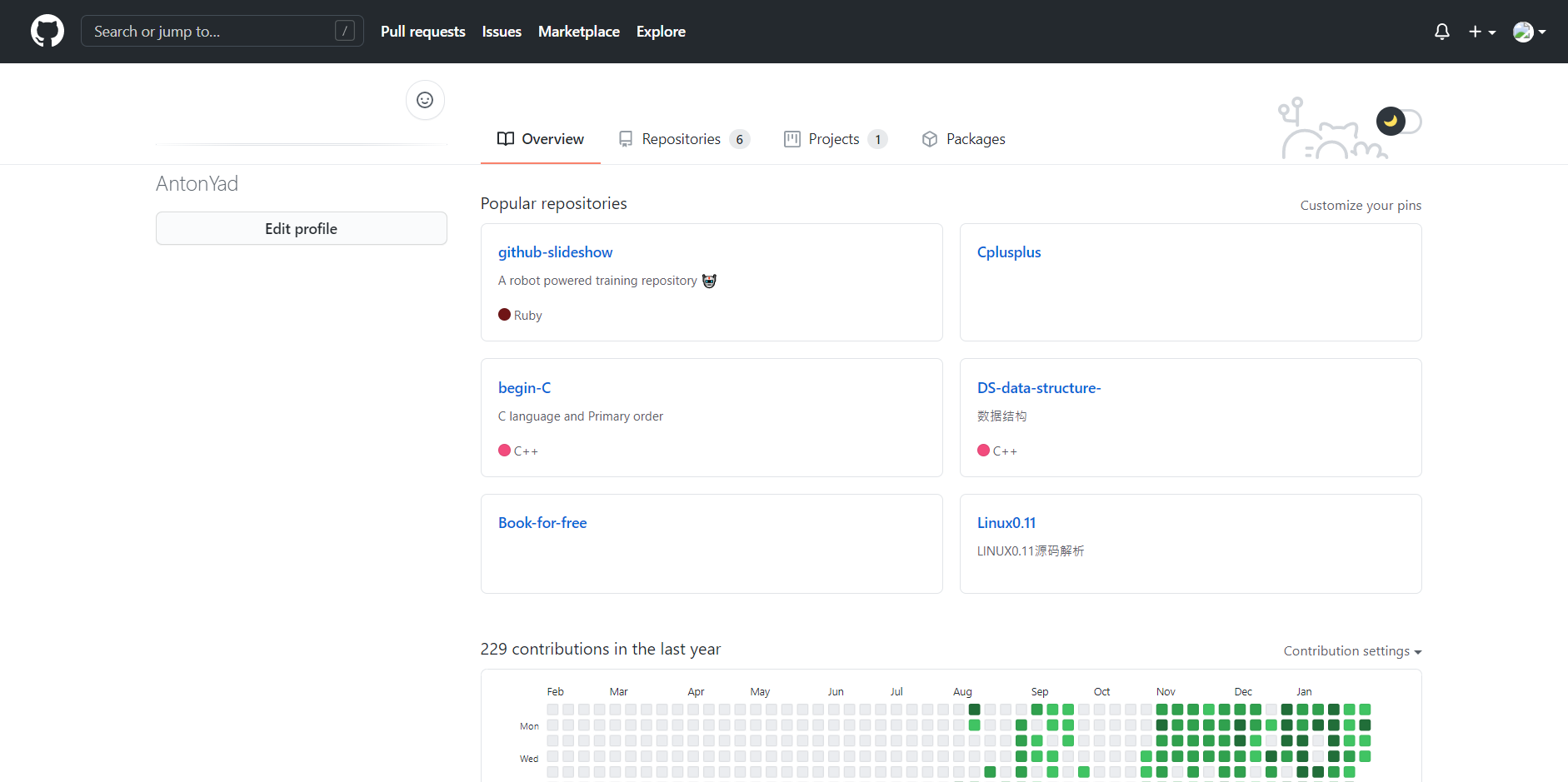
Task: Open Marketplace page
Action: click(x=579, y=32)
